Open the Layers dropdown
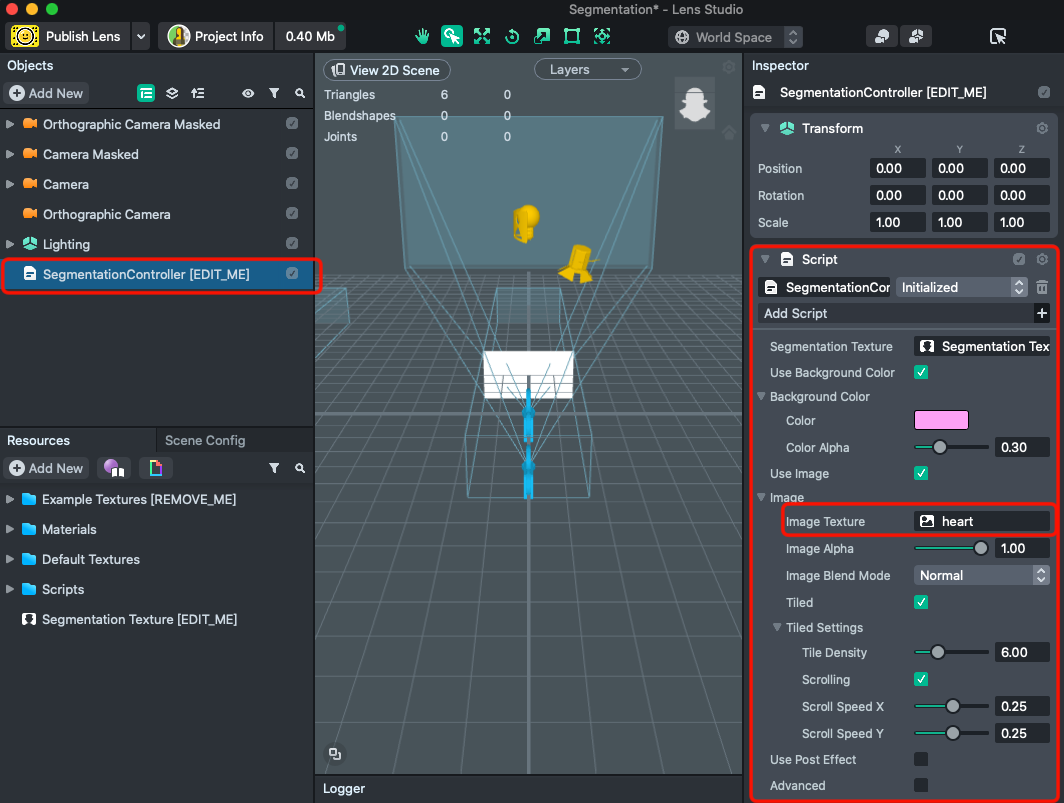The image size is (1064, 803). point(588,69)
